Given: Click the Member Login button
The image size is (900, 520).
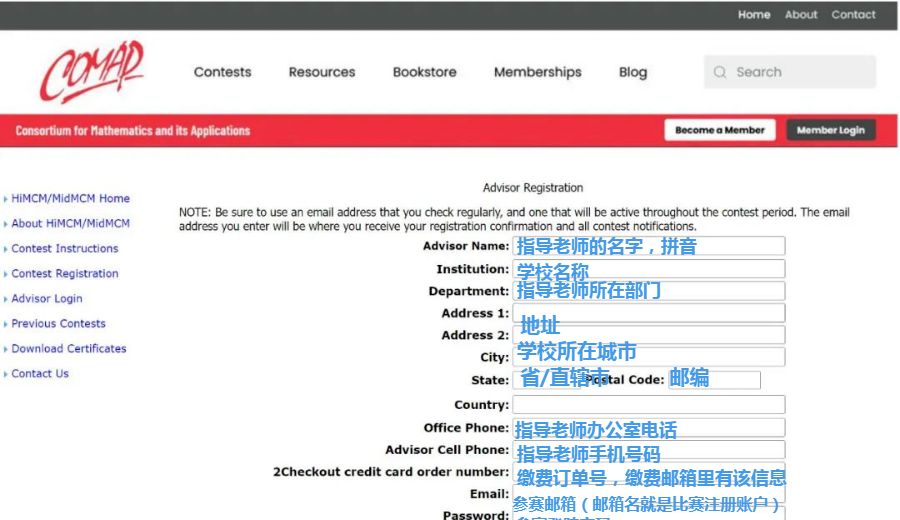Looking at the screenshot, I should [x=831, y=130].
